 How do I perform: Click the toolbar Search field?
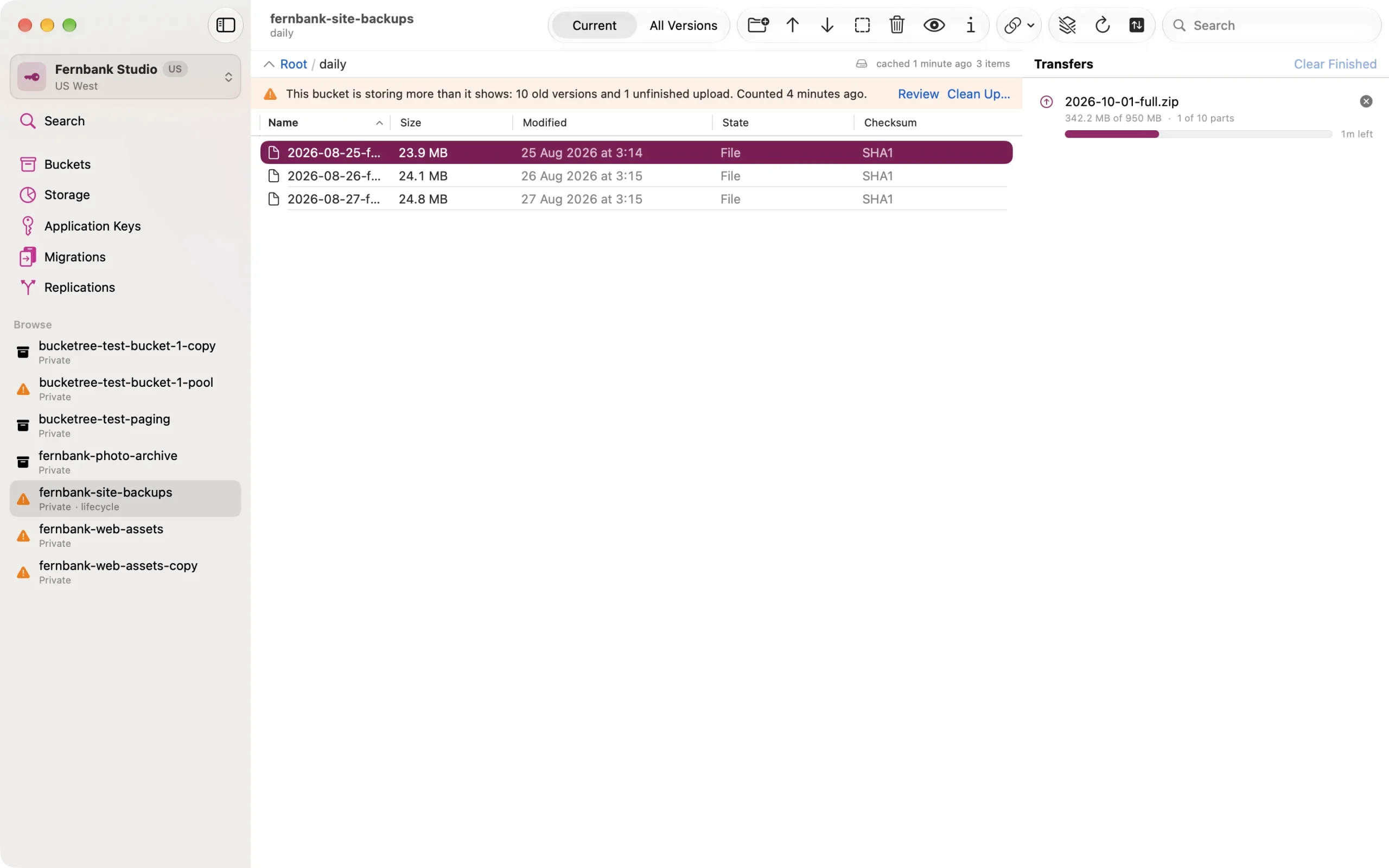(1272, 25)
